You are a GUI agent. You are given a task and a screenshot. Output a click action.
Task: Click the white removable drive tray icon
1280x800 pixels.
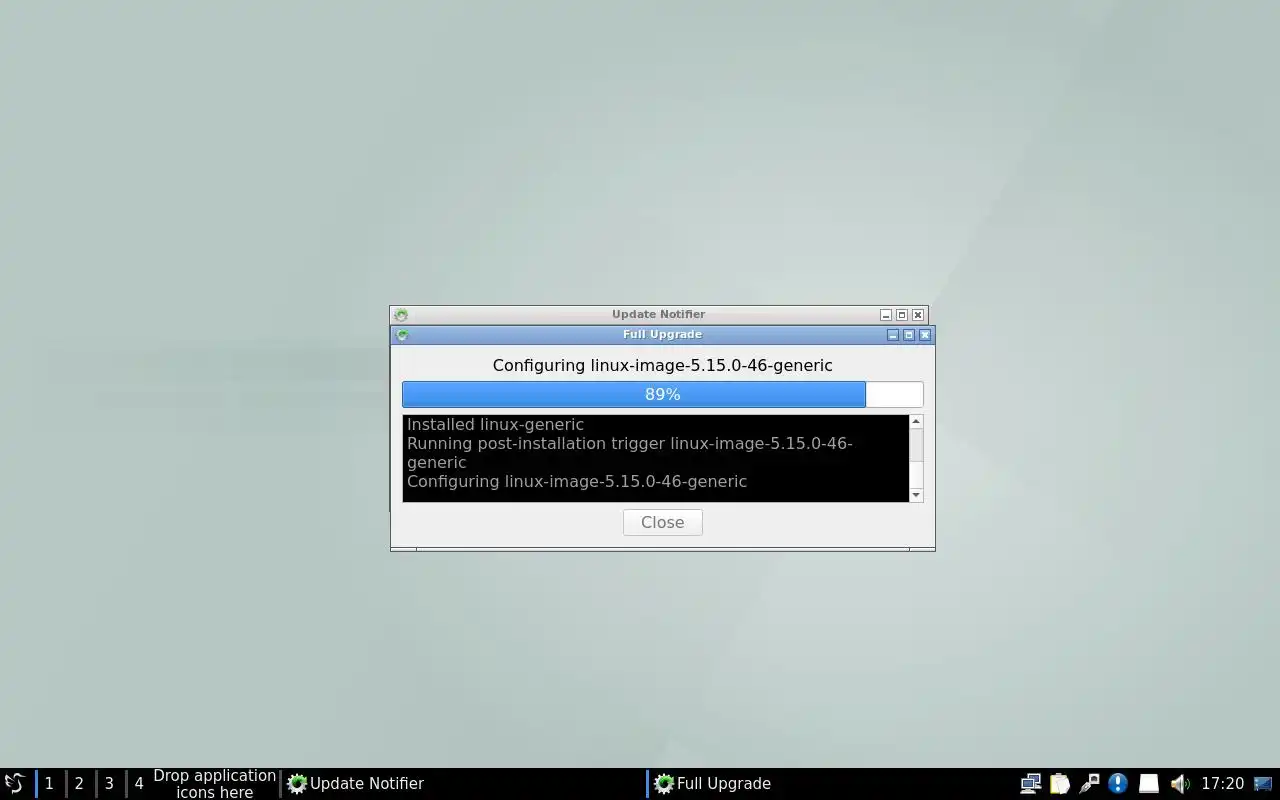1149,783
